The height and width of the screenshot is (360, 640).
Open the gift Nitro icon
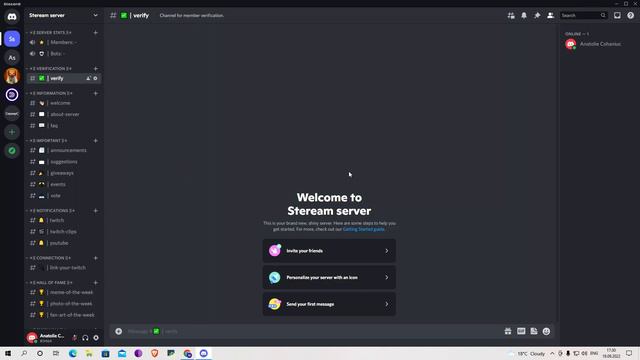click(508, 331)
